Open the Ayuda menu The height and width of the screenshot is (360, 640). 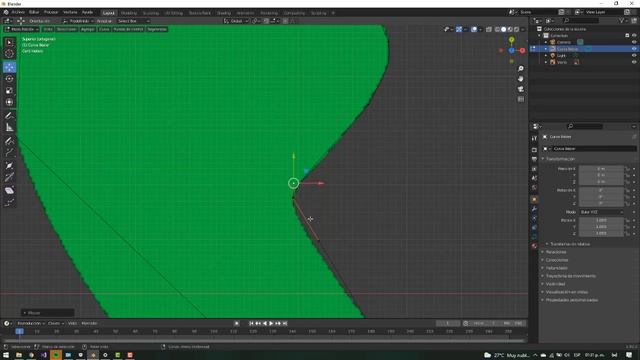87,13
